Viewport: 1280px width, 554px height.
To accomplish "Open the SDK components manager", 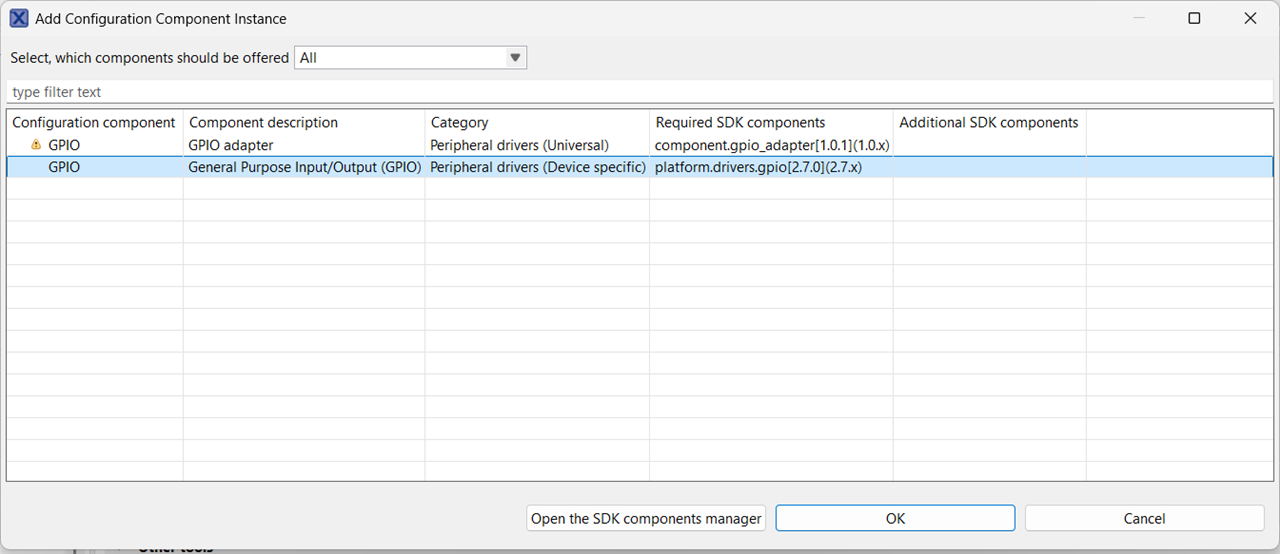I will click(646, 518).
